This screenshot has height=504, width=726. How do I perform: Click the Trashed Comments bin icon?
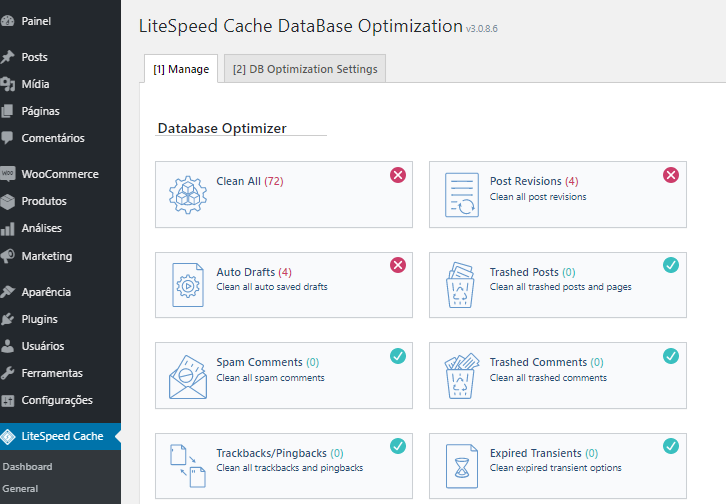tap(461, 374)
